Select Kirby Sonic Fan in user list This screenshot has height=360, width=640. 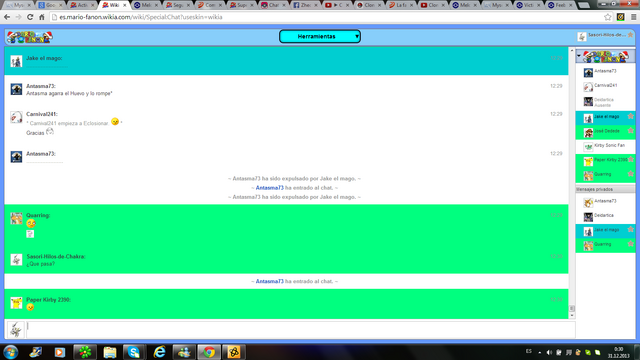pos(605,147)
